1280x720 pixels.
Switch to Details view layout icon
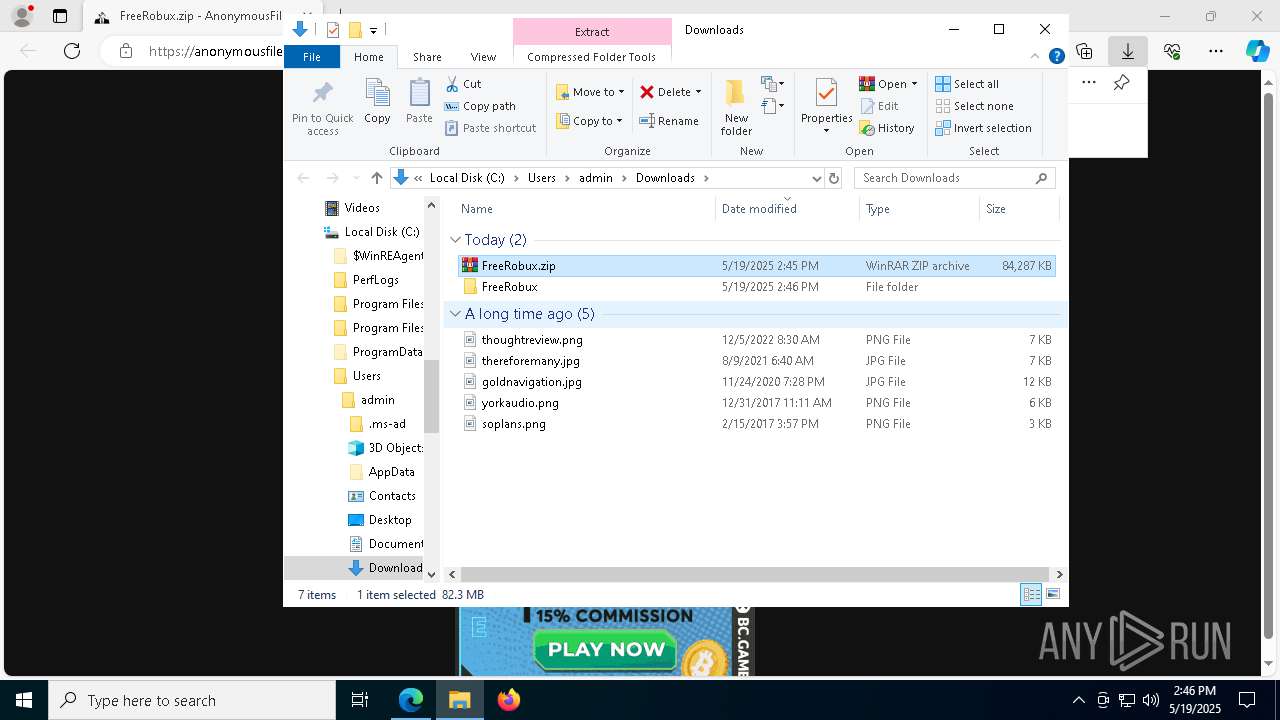pos(1031,595)
